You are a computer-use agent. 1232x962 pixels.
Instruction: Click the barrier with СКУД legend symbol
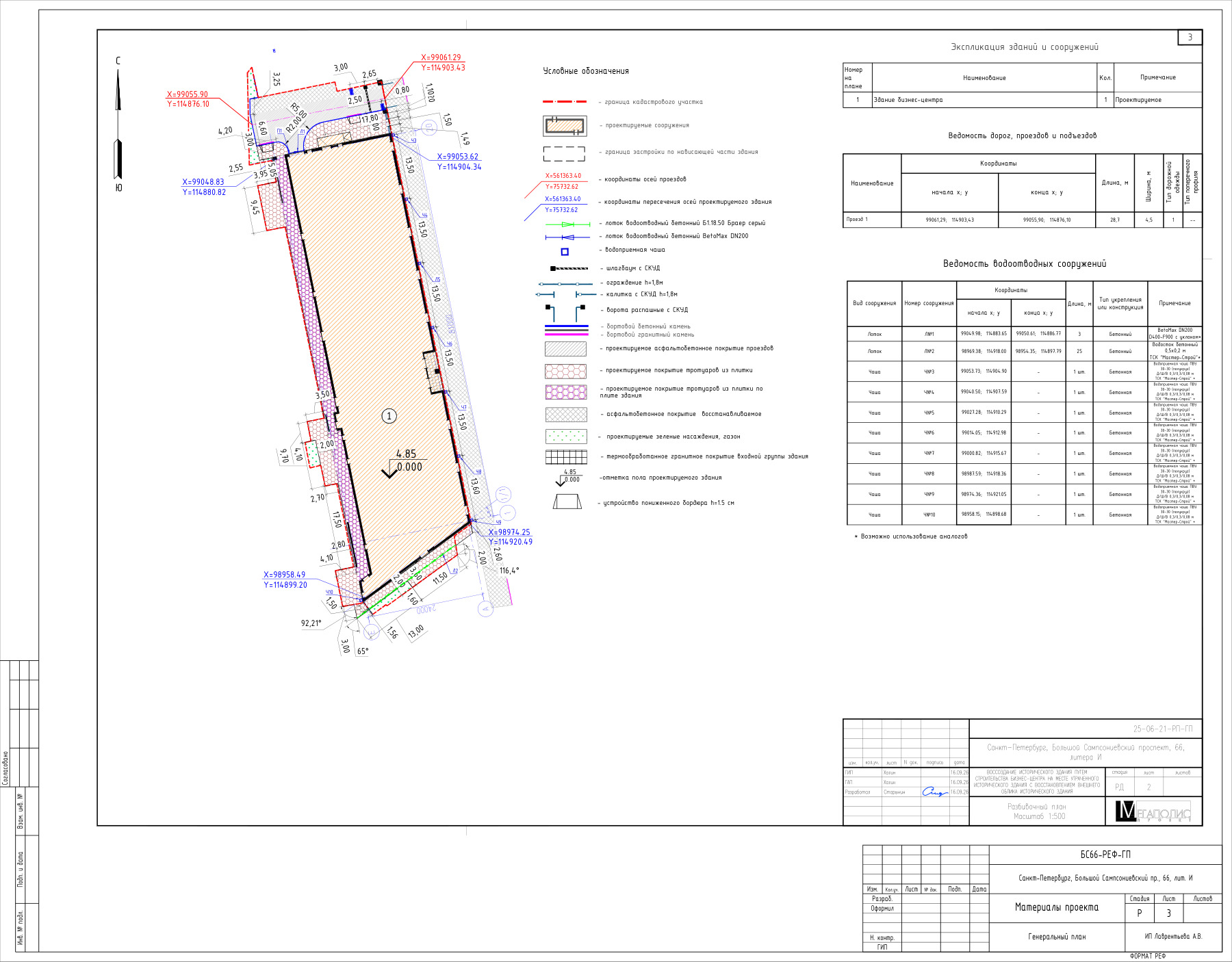[569, 268]
